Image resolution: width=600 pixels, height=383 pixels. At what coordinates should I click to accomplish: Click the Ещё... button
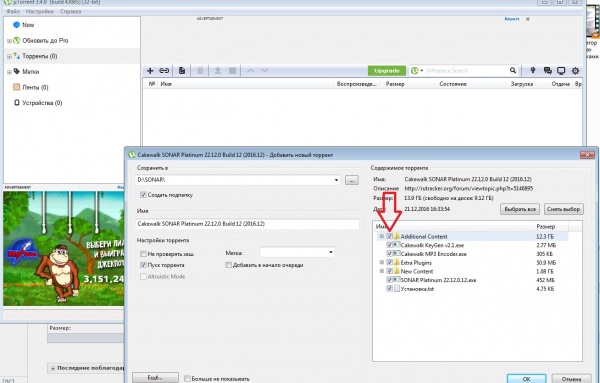click(x=155, y=378)
